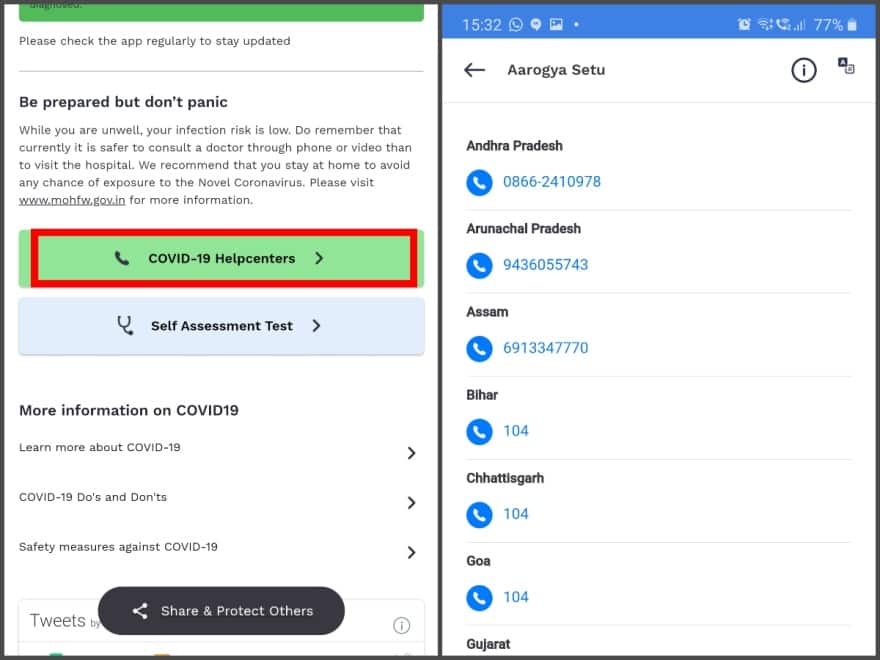Viewport: 880px width, 660px height.
Task: Tap the chevron on COVID-19 Helpcenters
Action: (x=319, y=258)
